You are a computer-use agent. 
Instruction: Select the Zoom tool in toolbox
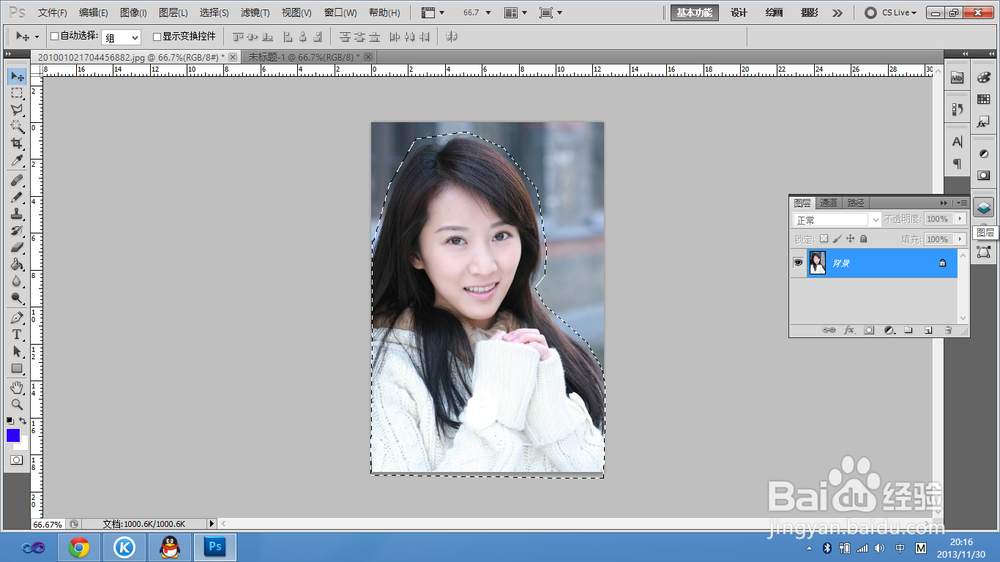(x=17, y=404)
